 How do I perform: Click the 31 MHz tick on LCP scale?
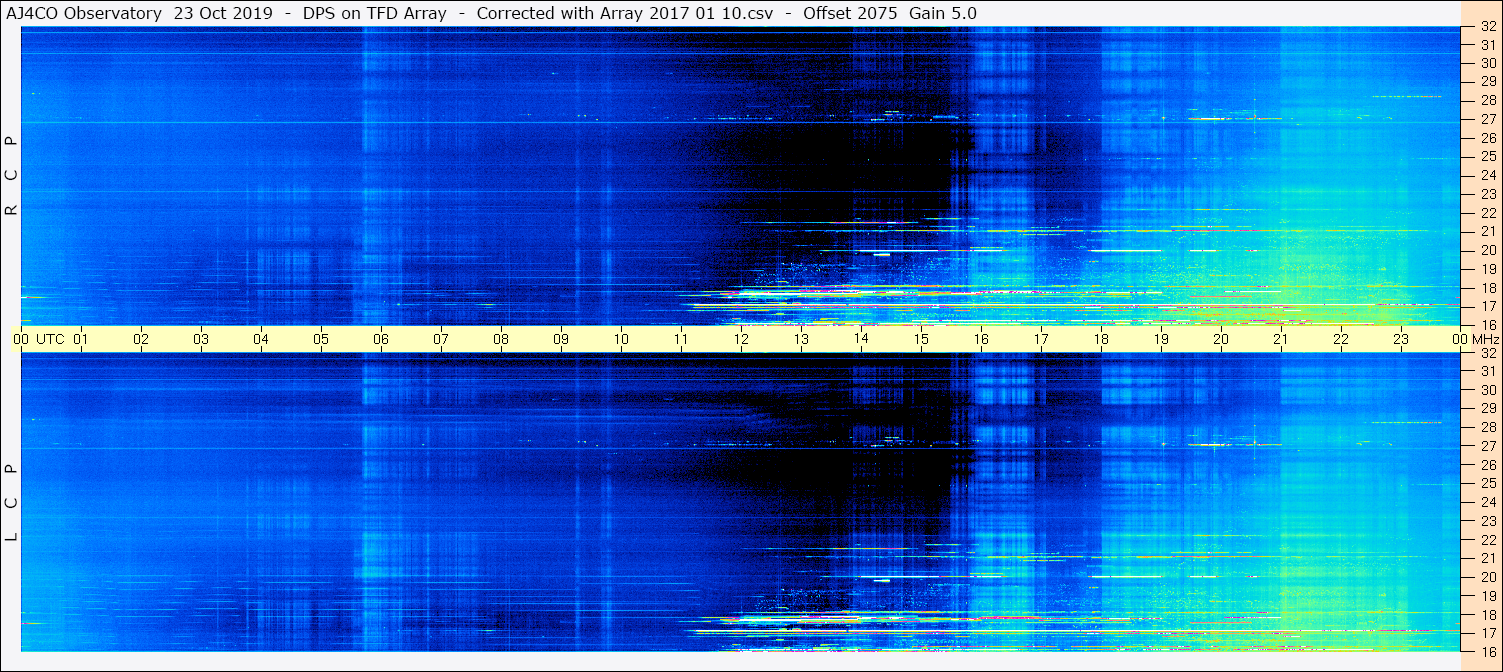tap(1488, 371)
